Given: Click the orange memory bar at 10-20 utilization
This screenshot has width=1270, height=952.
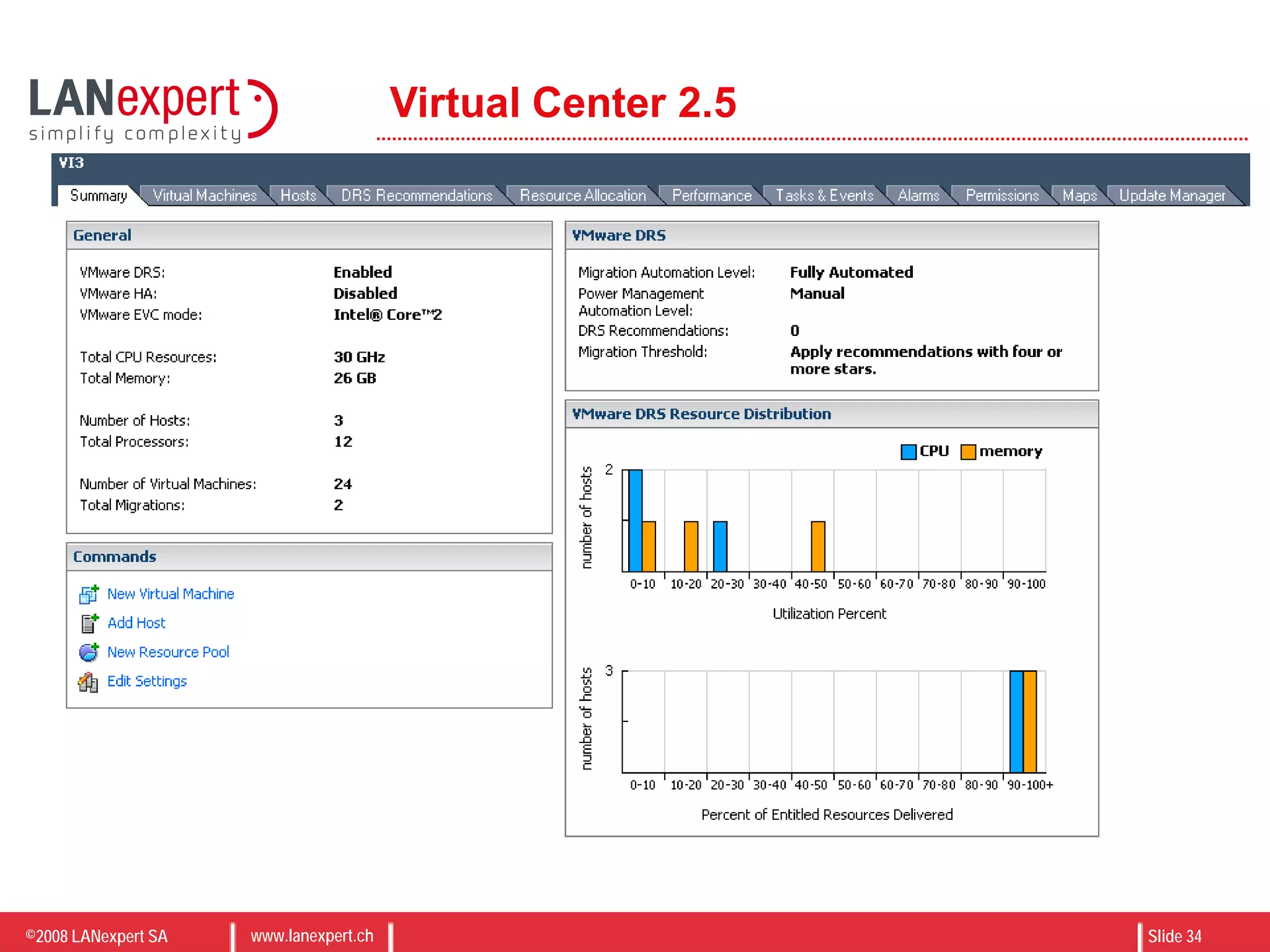Looking at the screenshot, I should (691, 547).
